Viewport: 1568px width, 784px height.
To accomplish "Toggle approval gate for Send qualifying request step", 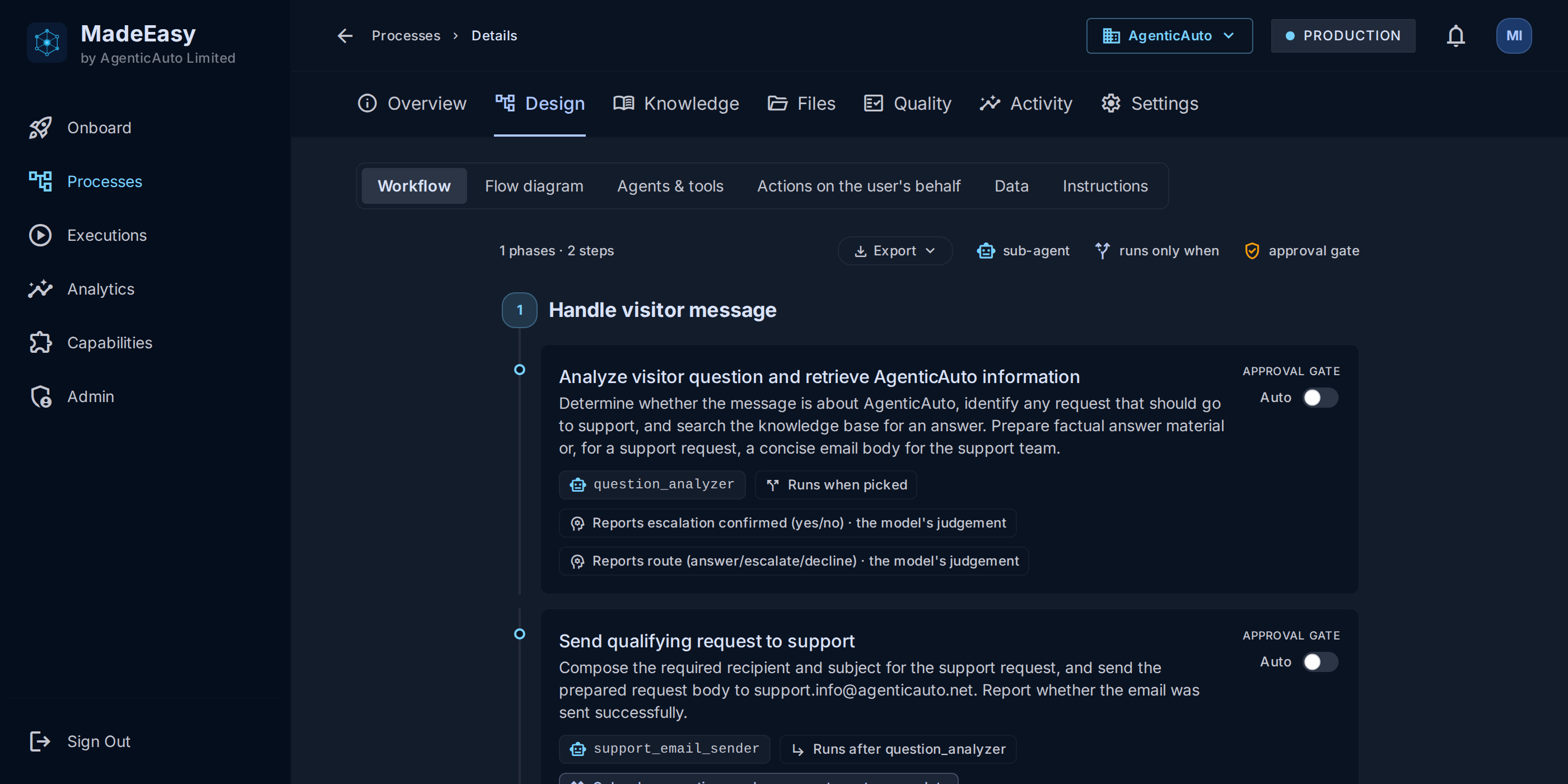I will tap(1320, 662).
